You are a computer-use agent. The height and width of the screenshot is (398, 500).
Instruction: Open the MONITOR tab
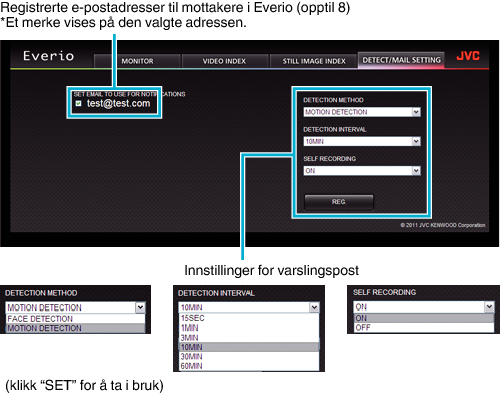pyautogui.click(x=137, y=61)
